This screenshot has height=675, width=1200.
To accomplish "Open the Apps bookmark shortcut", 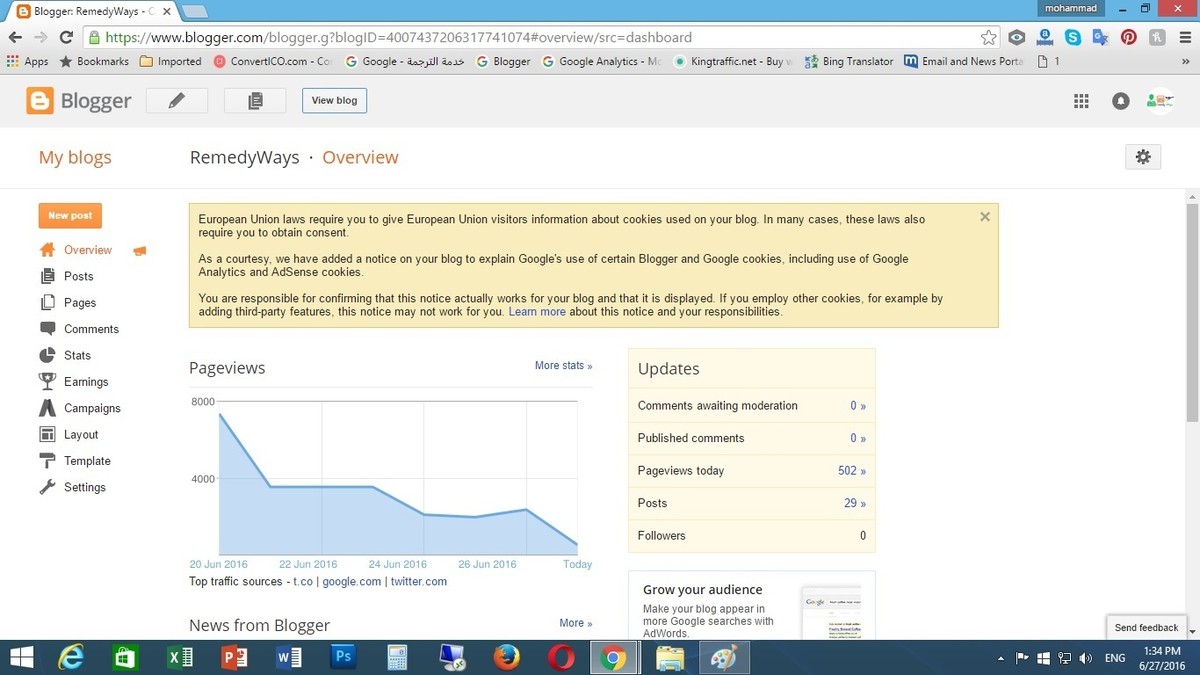I will click(27, 61).
